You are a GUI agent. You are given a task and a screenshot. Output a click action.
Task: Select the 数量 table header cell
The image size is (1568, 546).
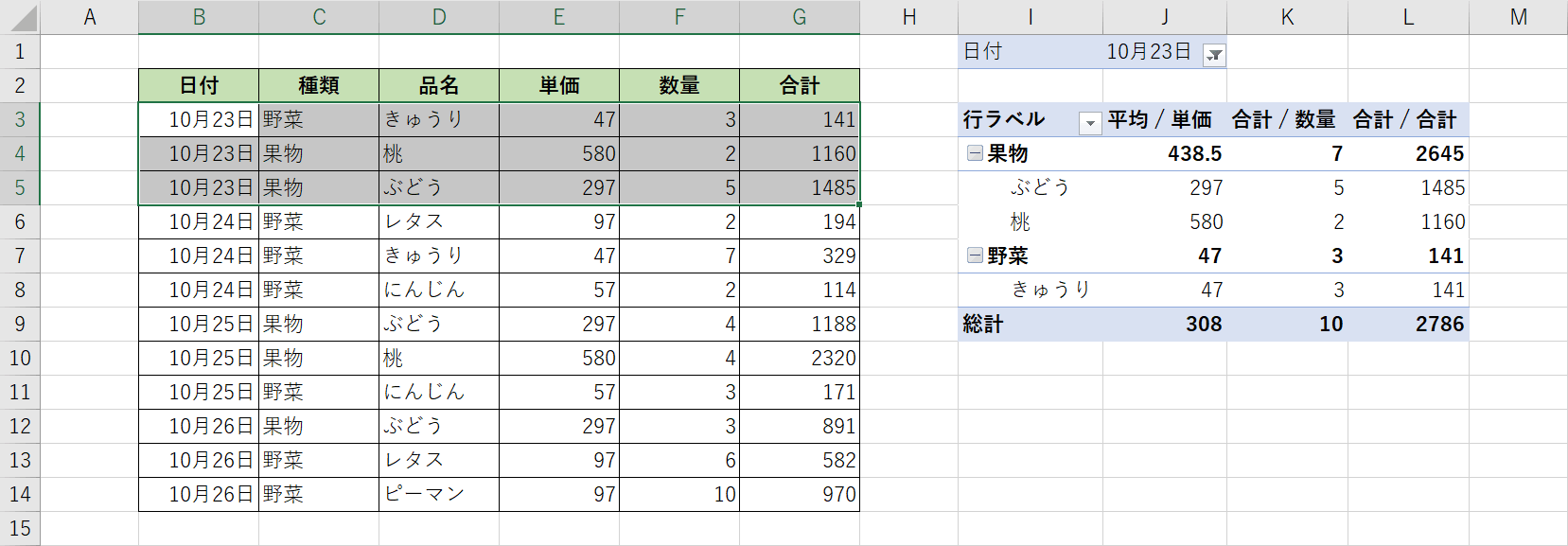point(679,85)
